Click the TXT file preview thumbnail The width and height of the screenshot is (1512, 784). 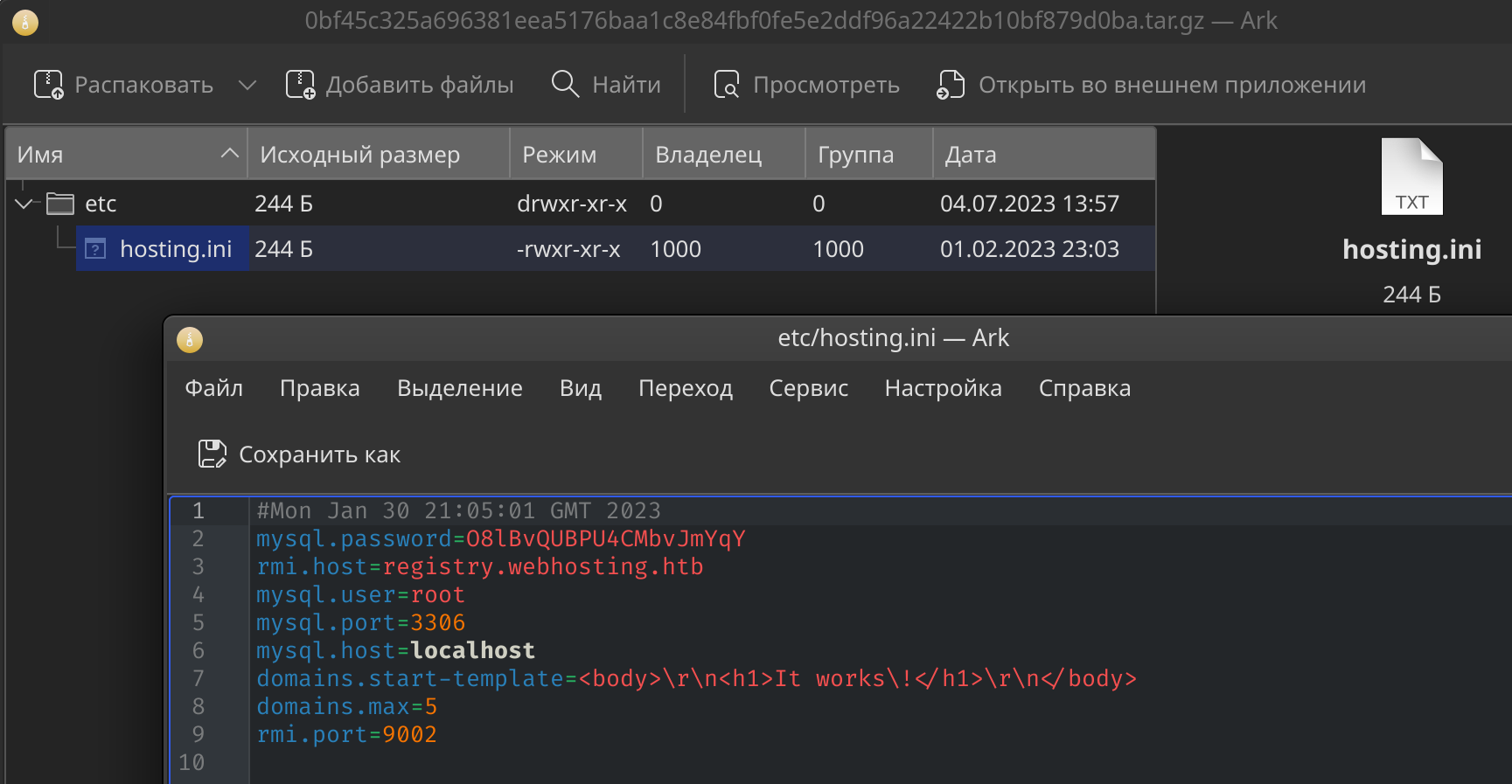click(x=1411, y=176)
